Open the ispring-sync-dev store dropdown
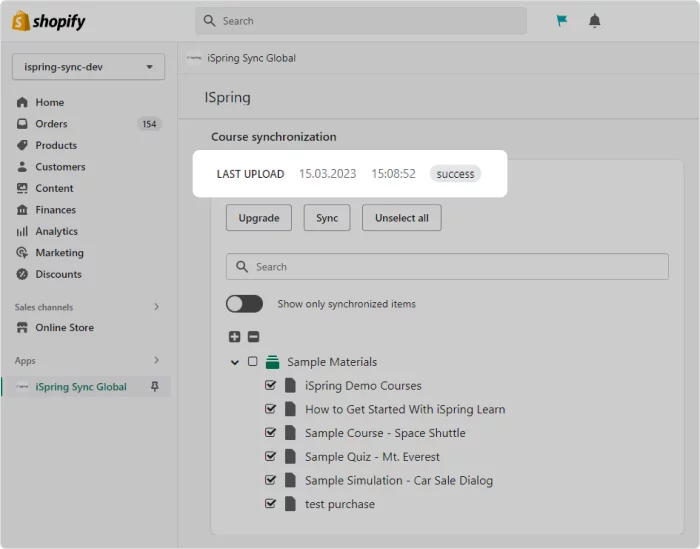Screen dimensions: 700x549 [88, 67]
